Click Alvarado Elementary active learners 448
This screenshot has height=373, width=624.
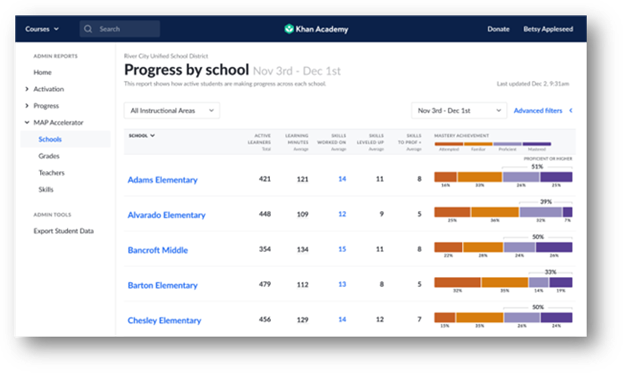coord(265,214)
